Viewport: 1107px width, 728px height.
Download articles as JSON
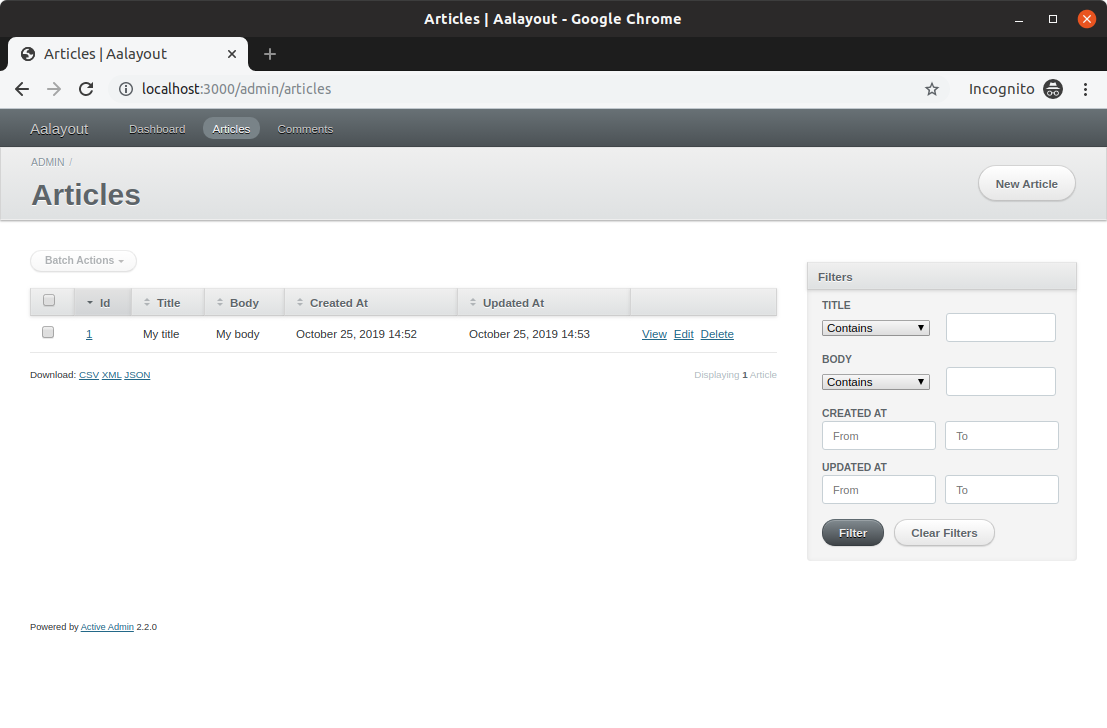137,375
